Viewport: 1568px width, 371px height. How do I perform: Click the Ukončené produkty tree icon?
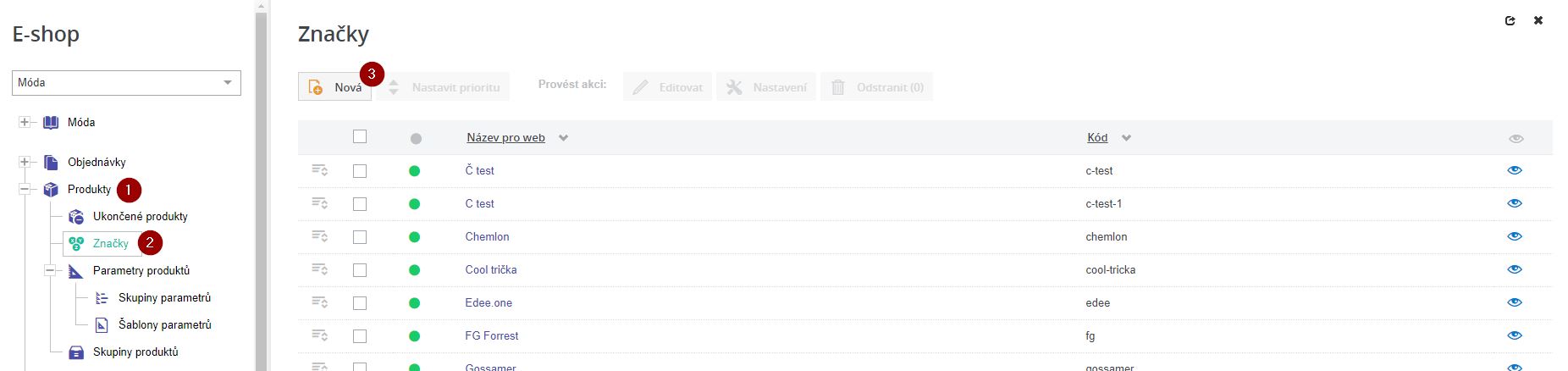point(76,217)
